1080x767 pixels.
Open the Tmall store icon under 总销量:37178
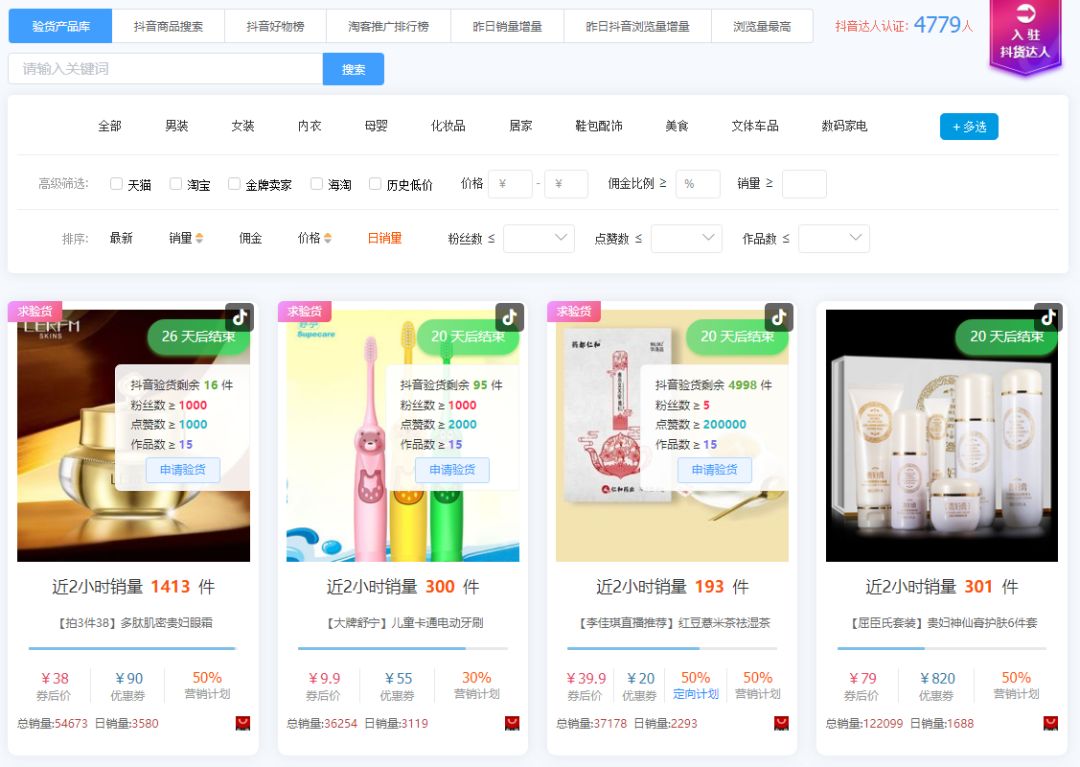pyautogui.click(x=781, y=722)
